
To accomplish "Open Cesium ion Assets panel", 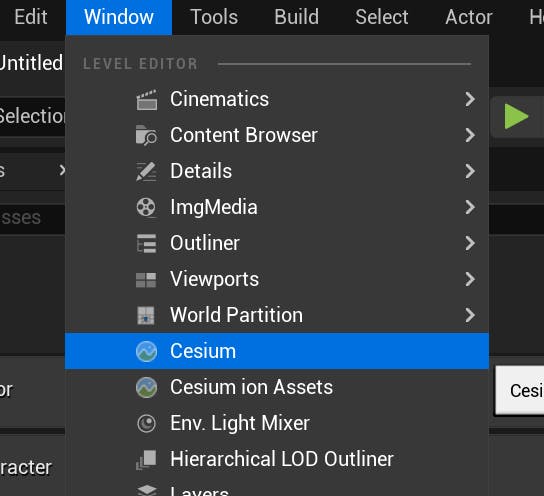I will click(277, 387).
